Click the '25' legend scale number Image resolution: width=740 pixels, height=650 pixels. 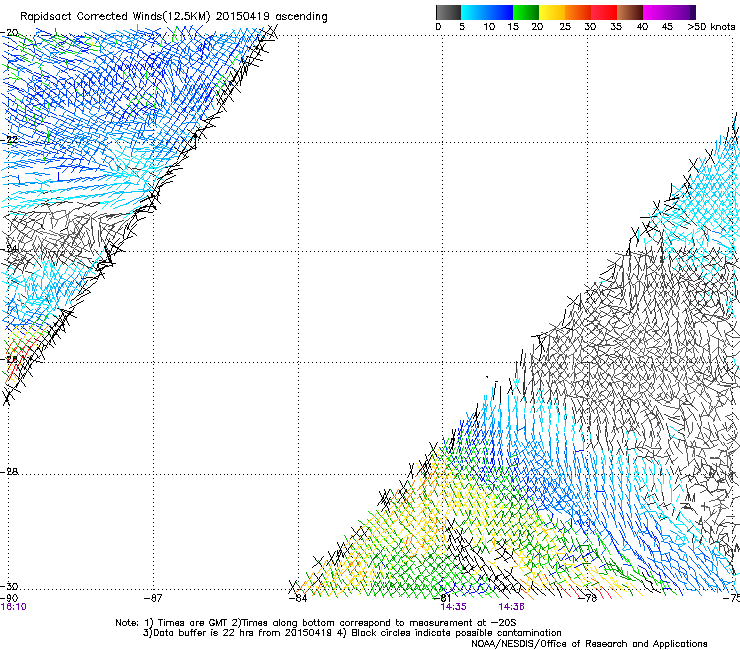coord(565,26)
